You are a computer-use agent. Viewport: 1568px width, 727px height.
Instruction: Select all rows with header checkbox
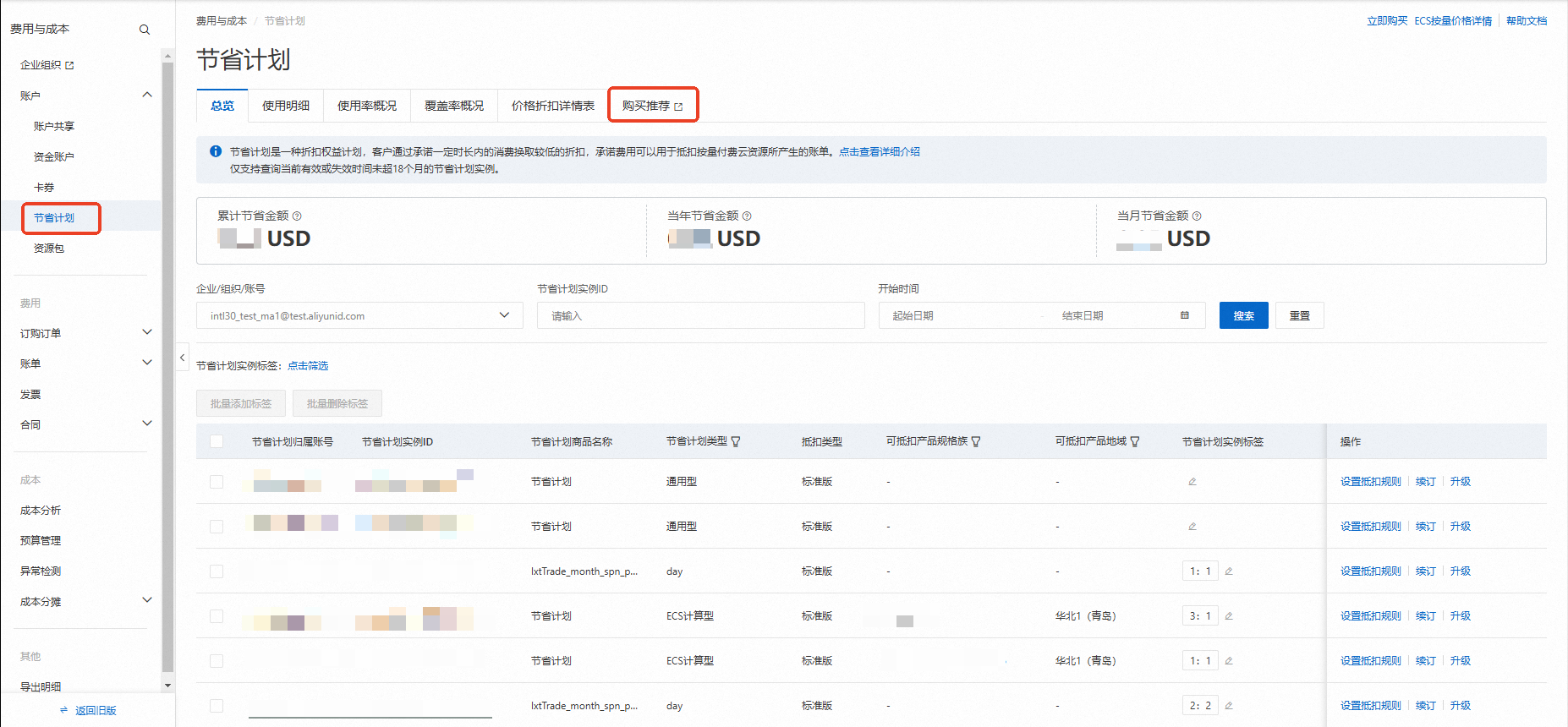(x=217, y=441)
